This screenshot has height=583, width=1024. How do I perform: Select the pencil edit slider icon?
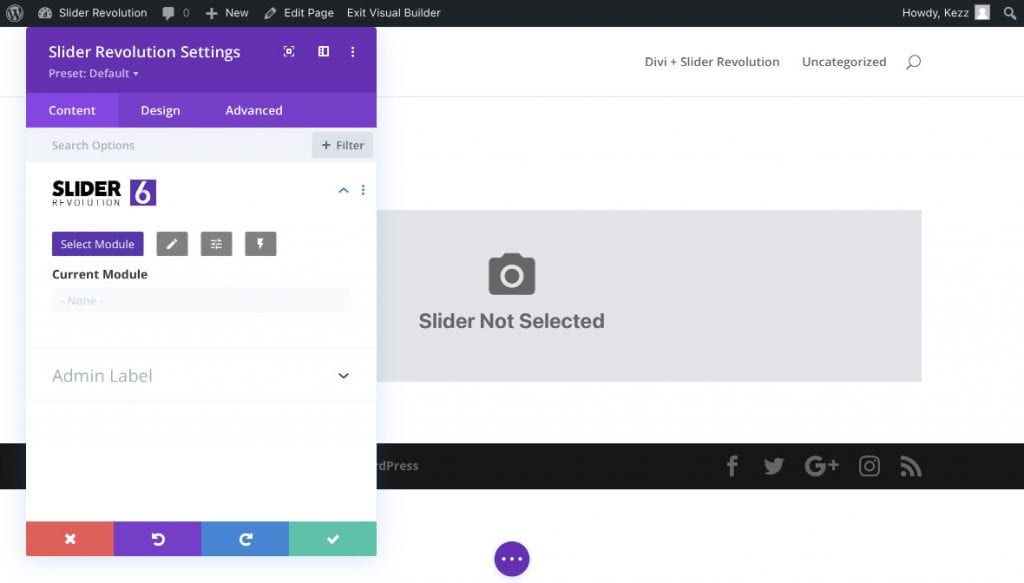(171, 243)
